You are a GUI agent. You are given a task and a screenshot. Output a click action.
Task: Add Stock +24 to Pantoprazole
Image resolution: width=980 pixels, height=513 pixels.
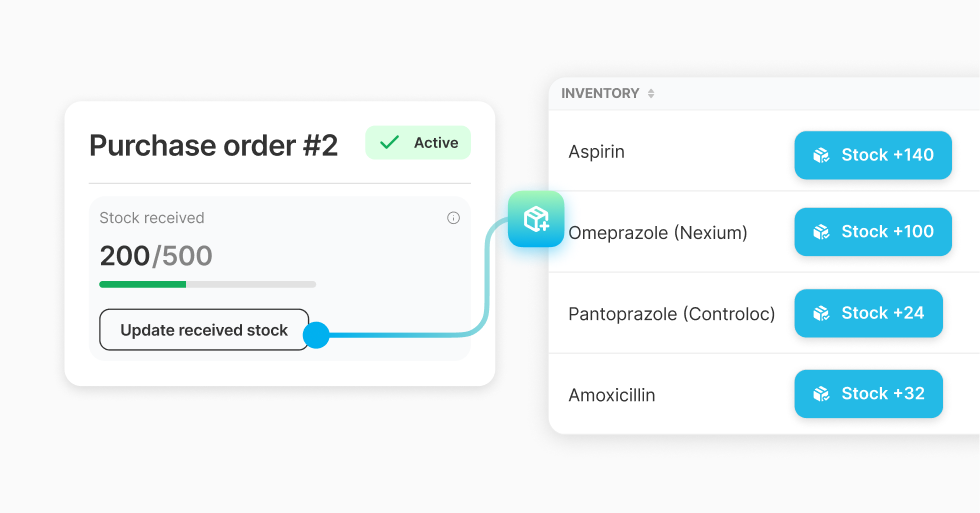pos(868,313)
